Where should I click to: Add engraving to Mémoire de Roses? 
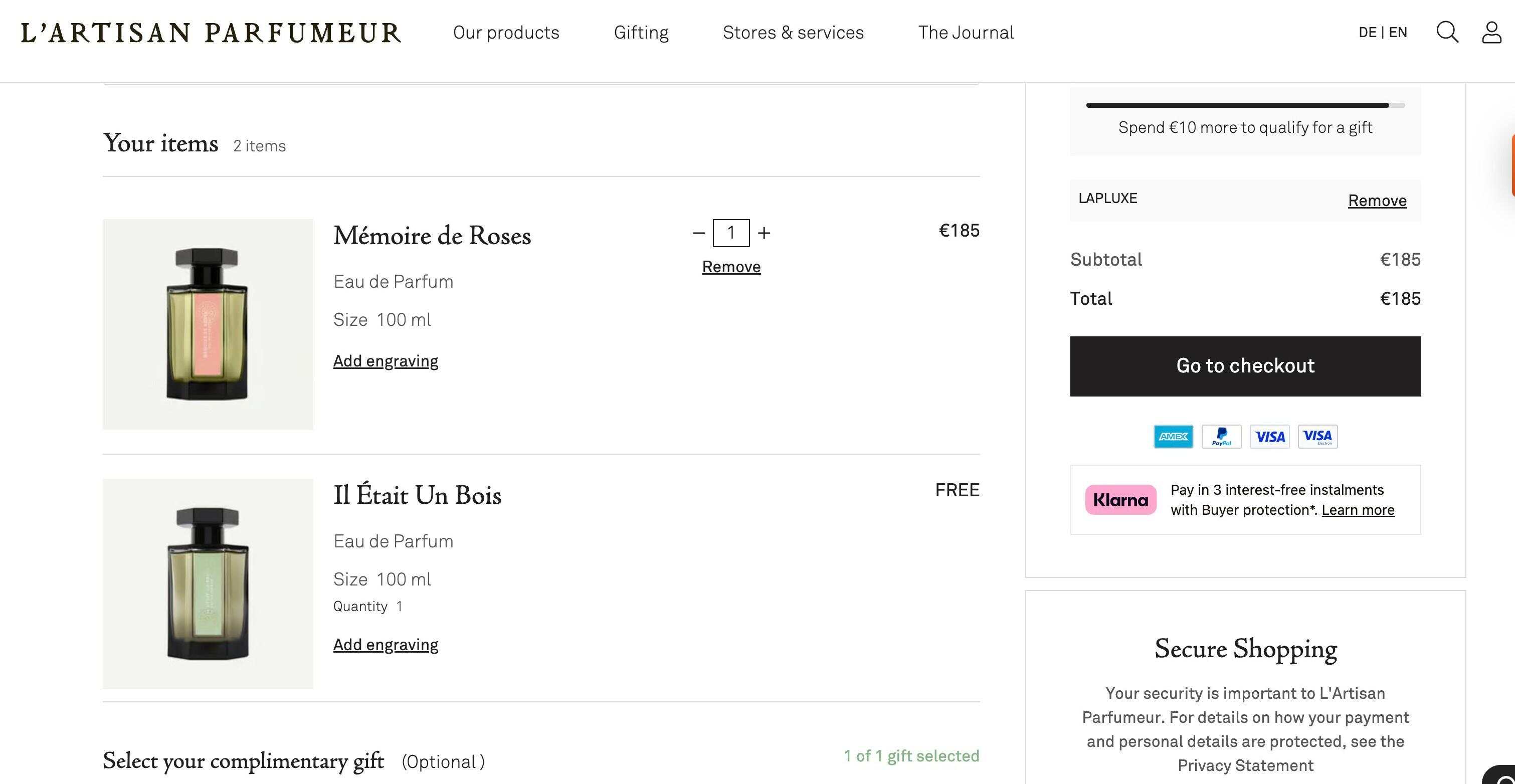pos(386,361)
